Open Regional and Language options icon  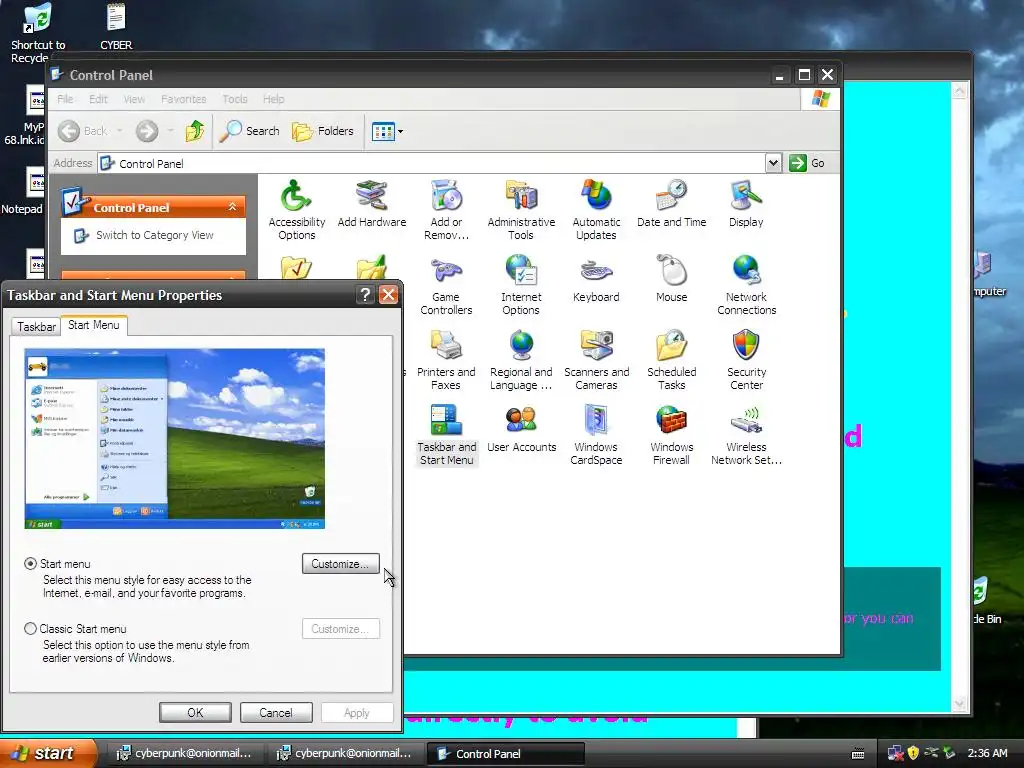pyautogui.click(x=521, y=360)
